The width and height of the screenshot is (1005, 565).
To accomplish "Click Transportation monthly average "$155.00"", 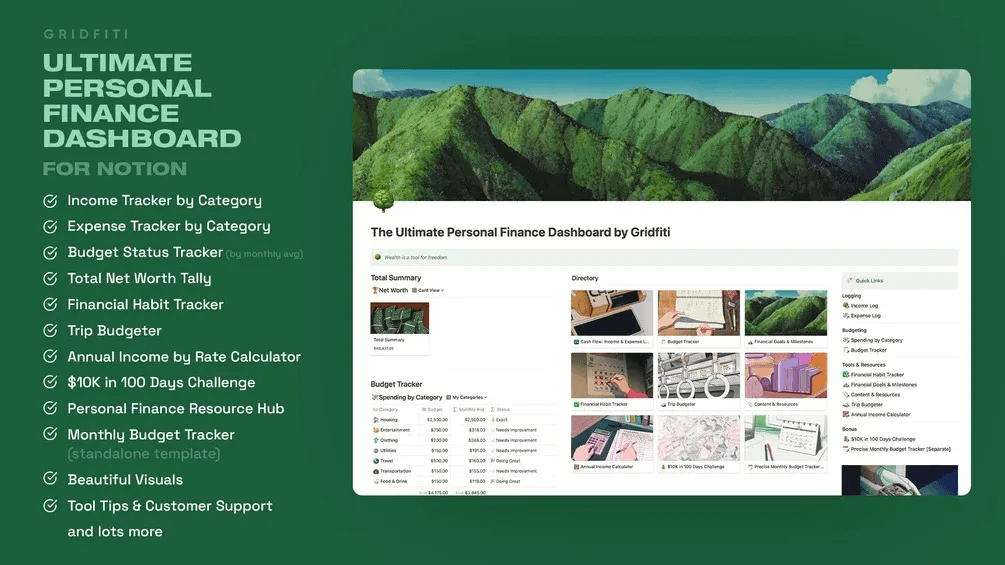I will [477, 471].
